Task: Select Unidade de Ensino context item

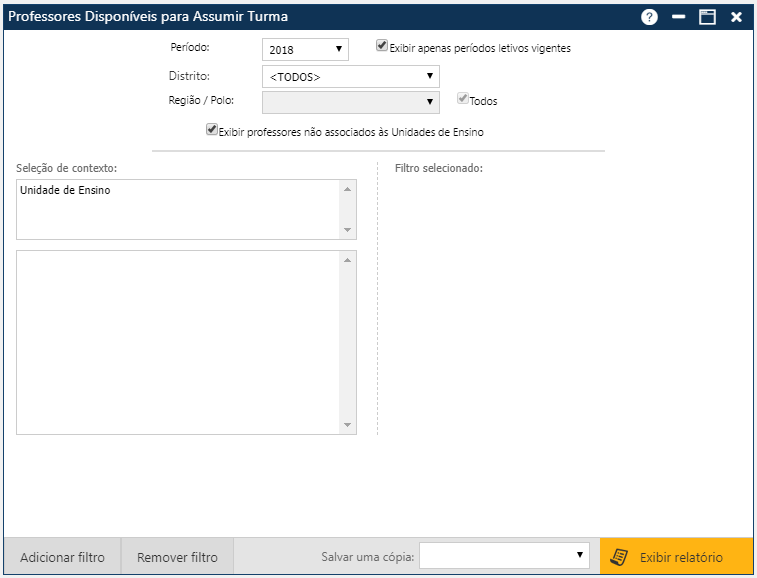Action: [x=66, y=190]
